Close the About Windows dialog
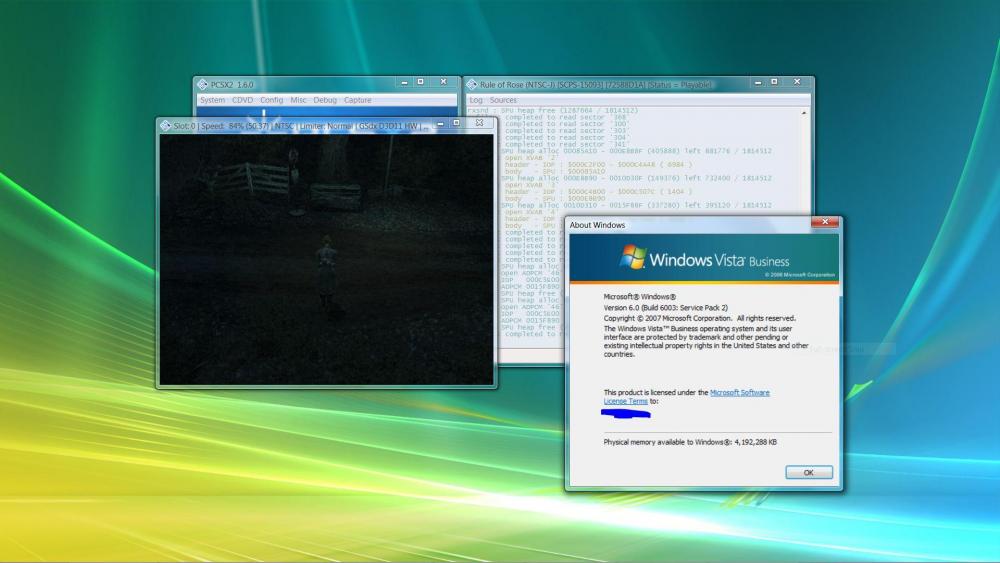The image size is (1000, 563). tap(825, 222)
